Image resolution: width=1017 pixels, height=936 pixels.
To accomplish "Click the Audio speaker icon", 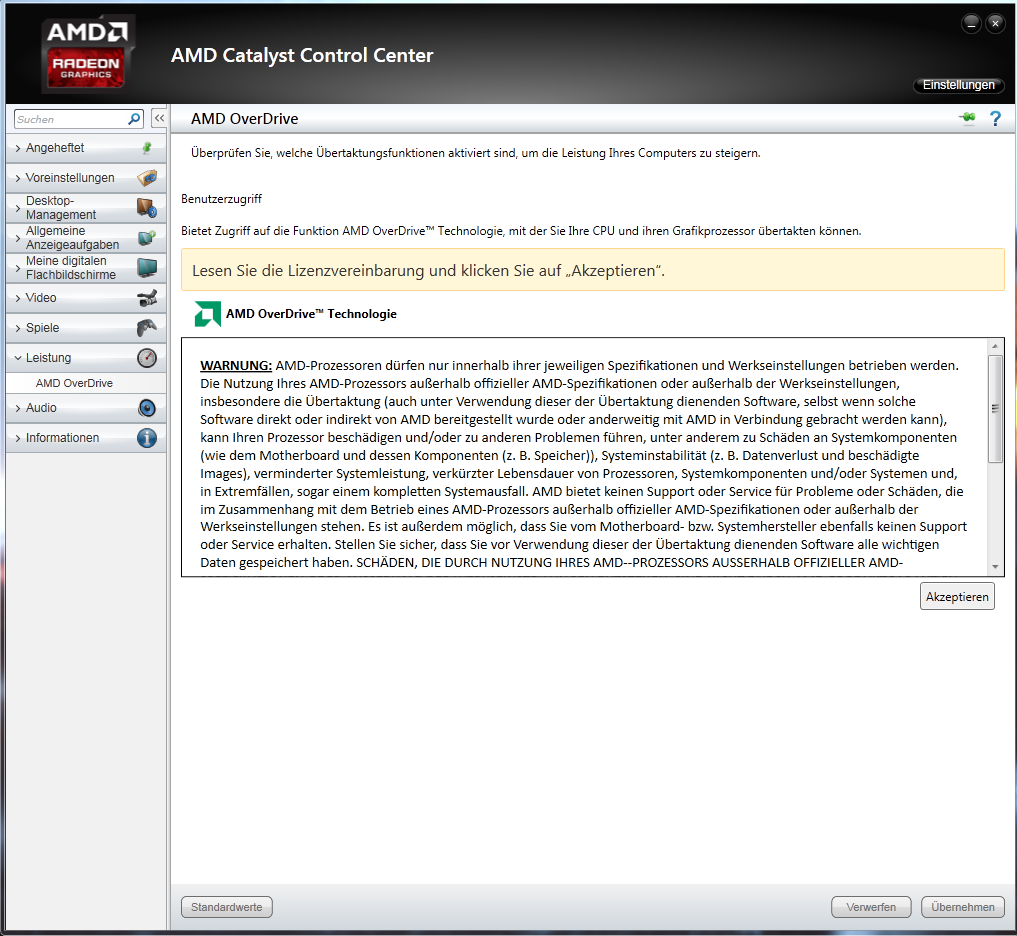I will click(x=147, y=408).
